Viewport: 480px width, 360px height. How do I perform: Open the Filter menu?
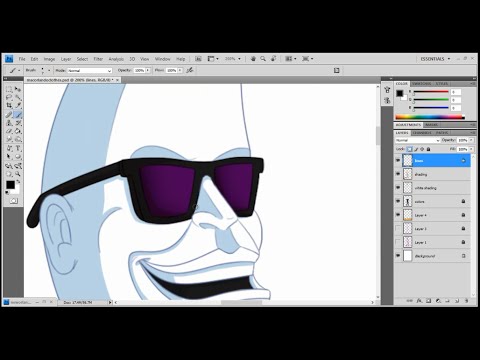[x=98, y=59]
